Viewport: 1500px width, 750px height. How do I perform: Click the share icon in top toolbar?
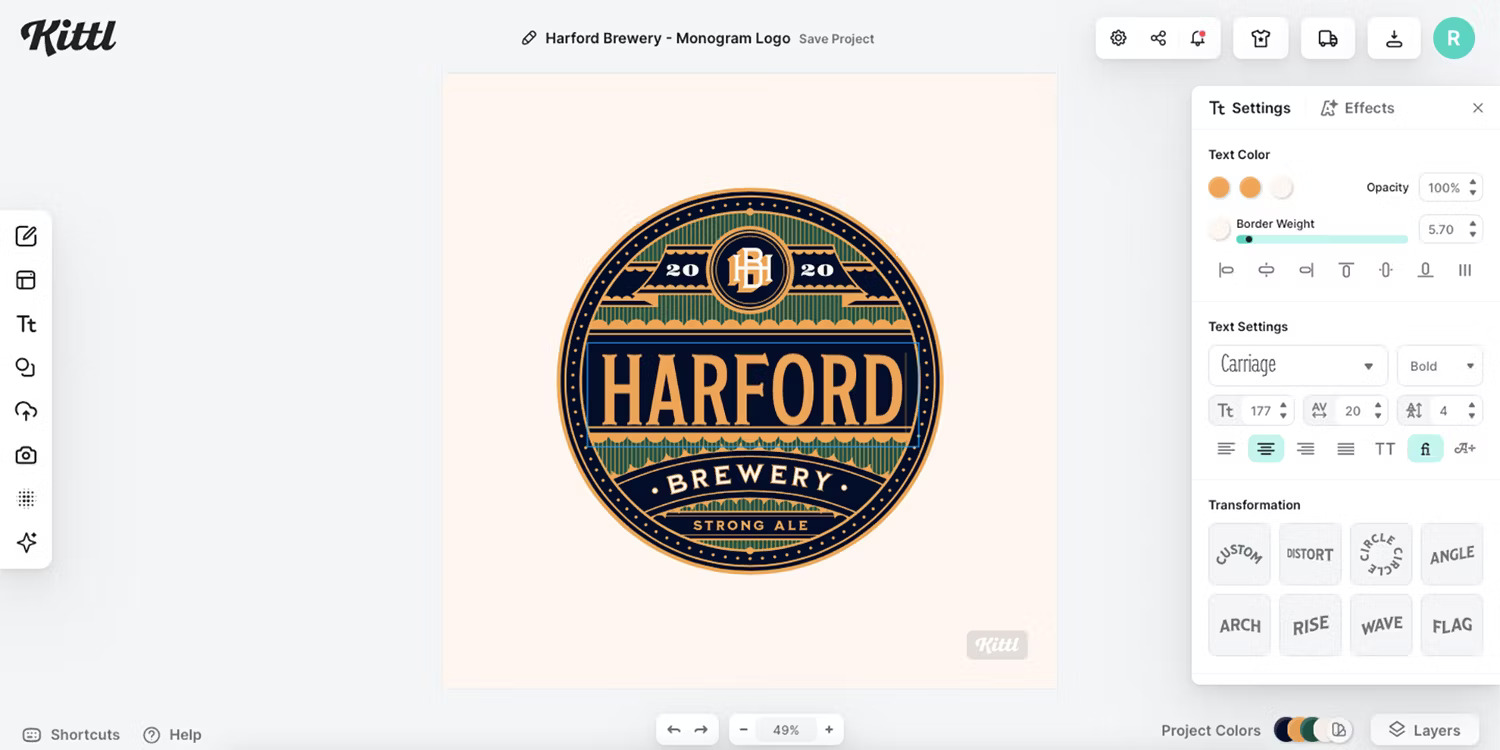tap(1158, 38)
